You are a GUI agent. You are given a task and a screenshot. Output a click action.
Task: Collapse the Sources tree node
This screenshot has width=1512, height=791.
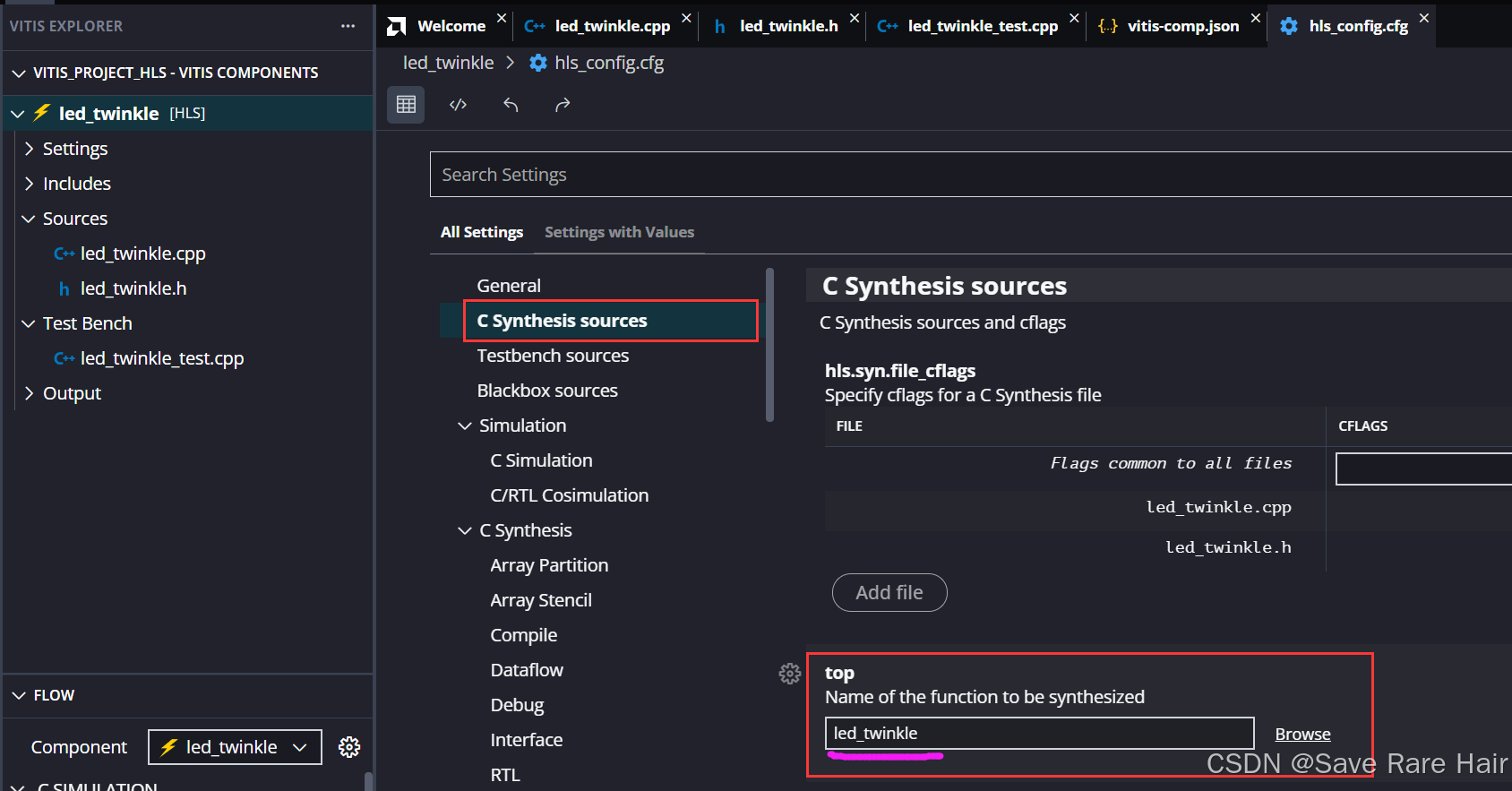pyautogui.click(x=29, y=219)
